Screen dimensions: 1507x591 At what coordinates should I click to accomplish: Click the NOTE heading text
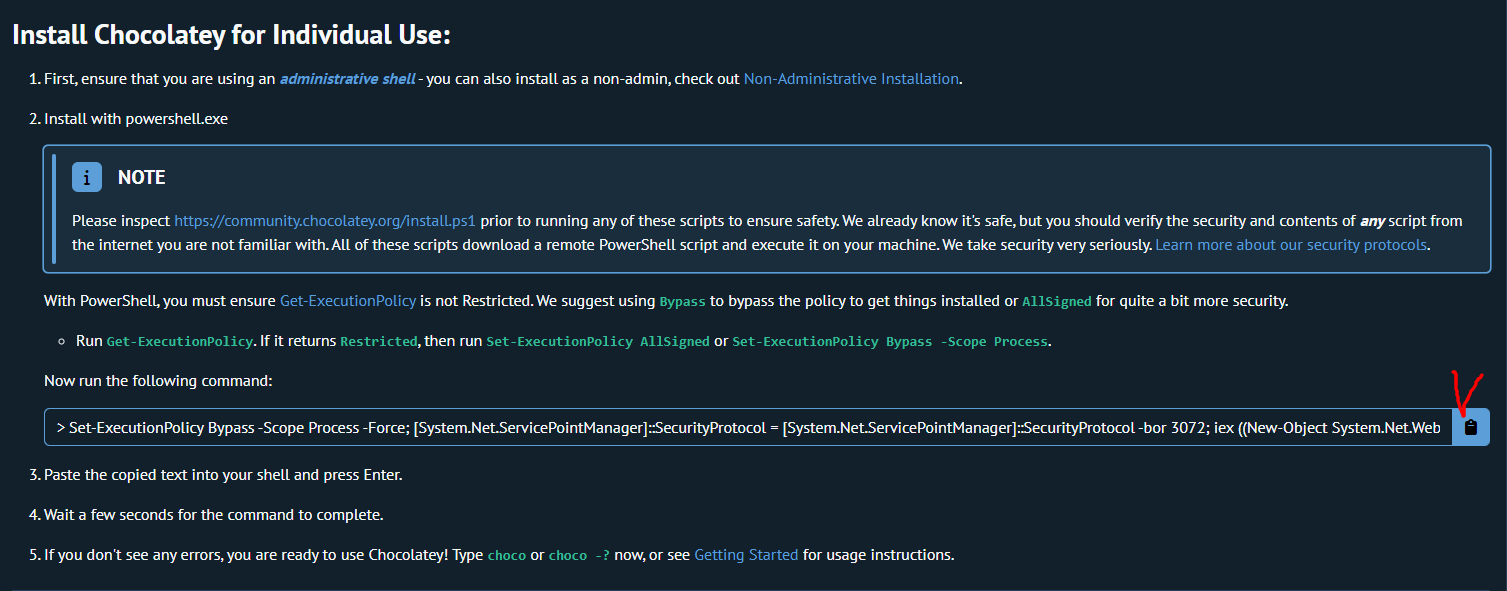click(x=142, y=177)
